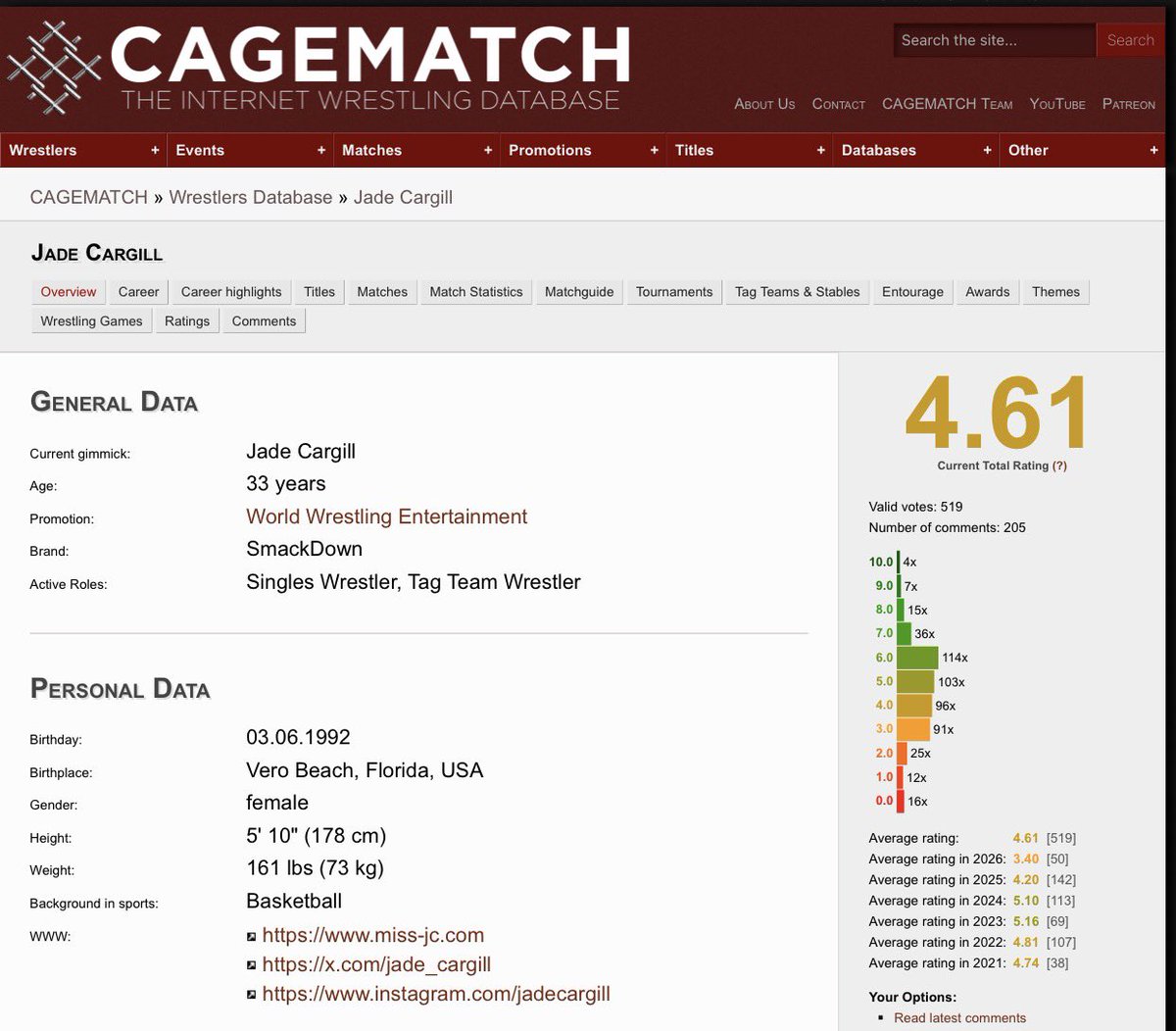Click the 4.0 rating bar showing 96x
The width and height of the screenshot is (1176, 1031).
914,706
